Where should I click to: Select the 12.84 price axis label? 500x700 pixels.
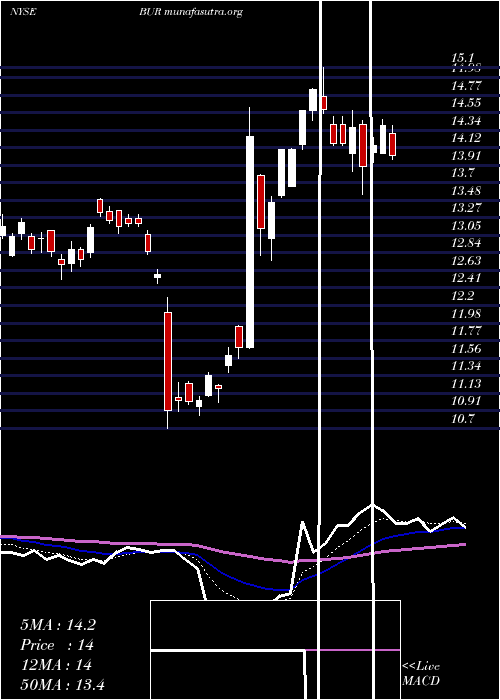coord(466,243)
